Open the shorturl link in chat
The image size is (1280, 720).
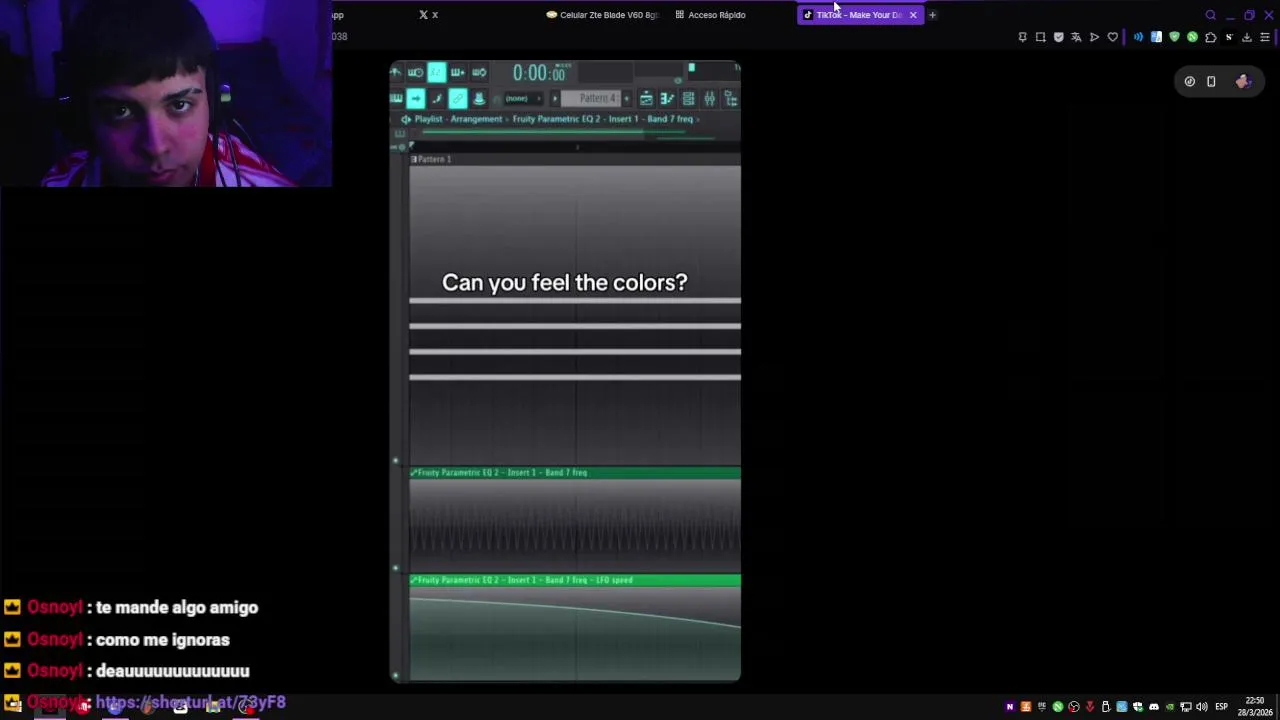click(190, 702)
